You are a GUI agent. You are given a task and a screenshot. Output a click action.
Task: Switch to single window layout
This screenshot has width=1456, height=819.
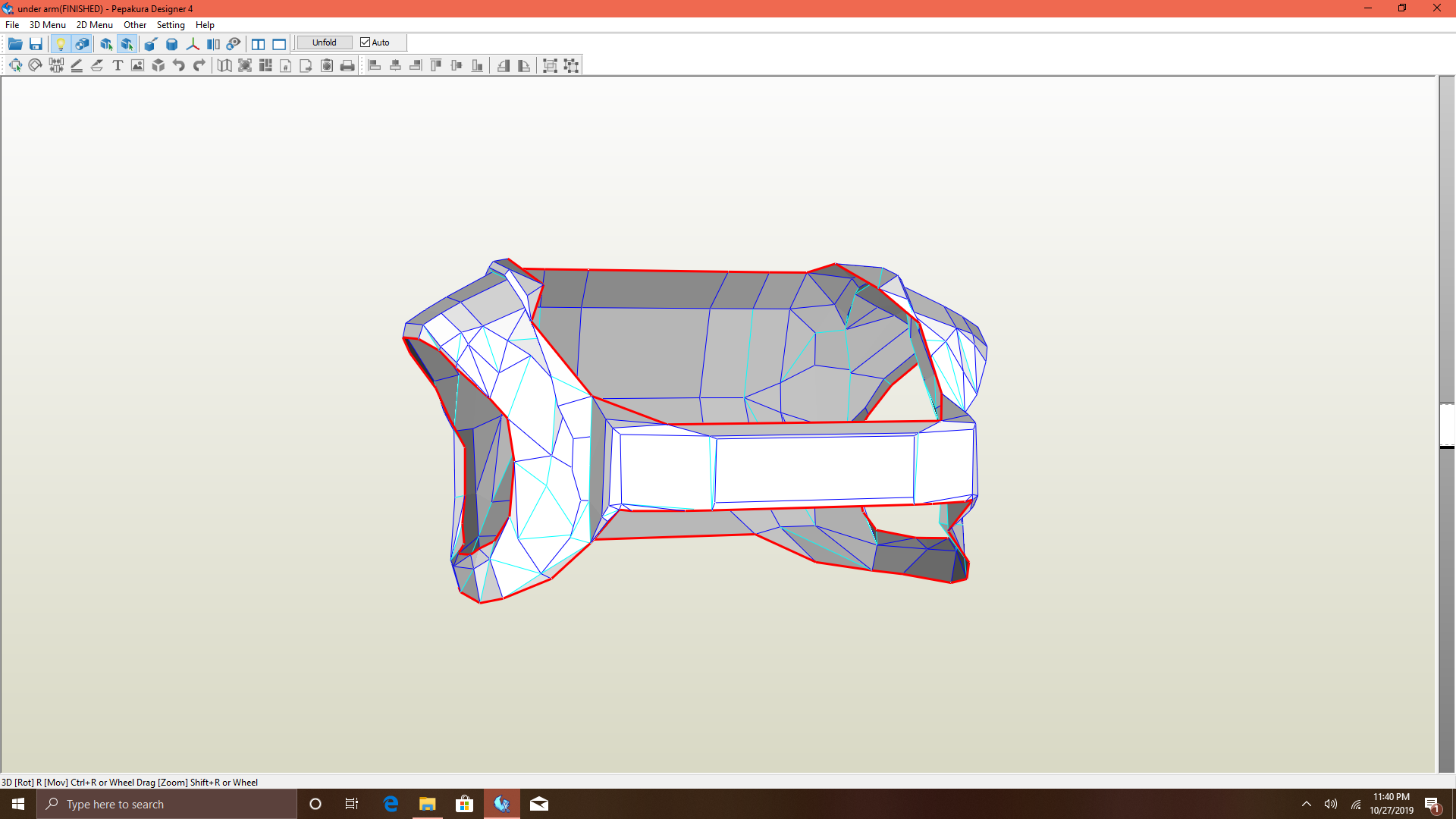[x=279, y=43]
